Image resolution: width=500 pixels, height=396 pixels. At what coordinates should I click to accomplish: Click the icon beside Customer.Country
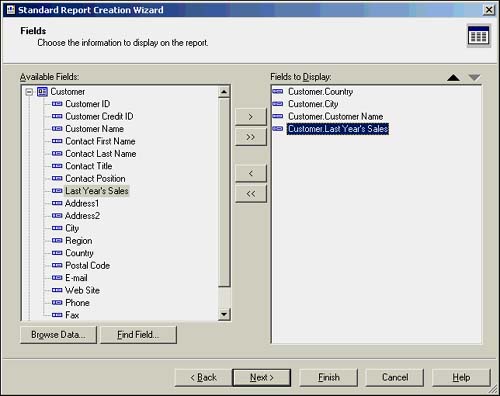278,91
